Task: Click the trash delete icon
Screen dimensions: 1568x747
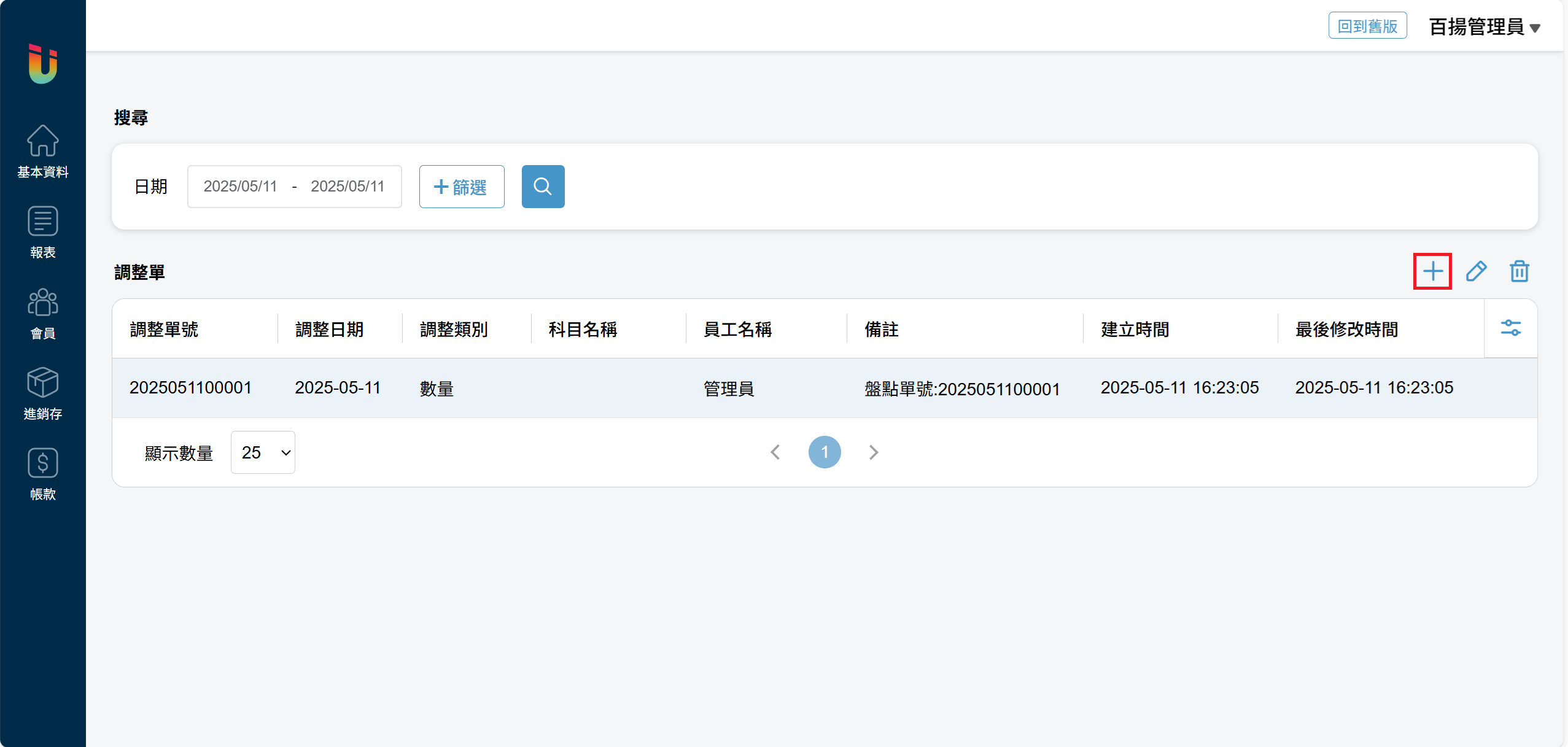Action: tap(1519, 271)
